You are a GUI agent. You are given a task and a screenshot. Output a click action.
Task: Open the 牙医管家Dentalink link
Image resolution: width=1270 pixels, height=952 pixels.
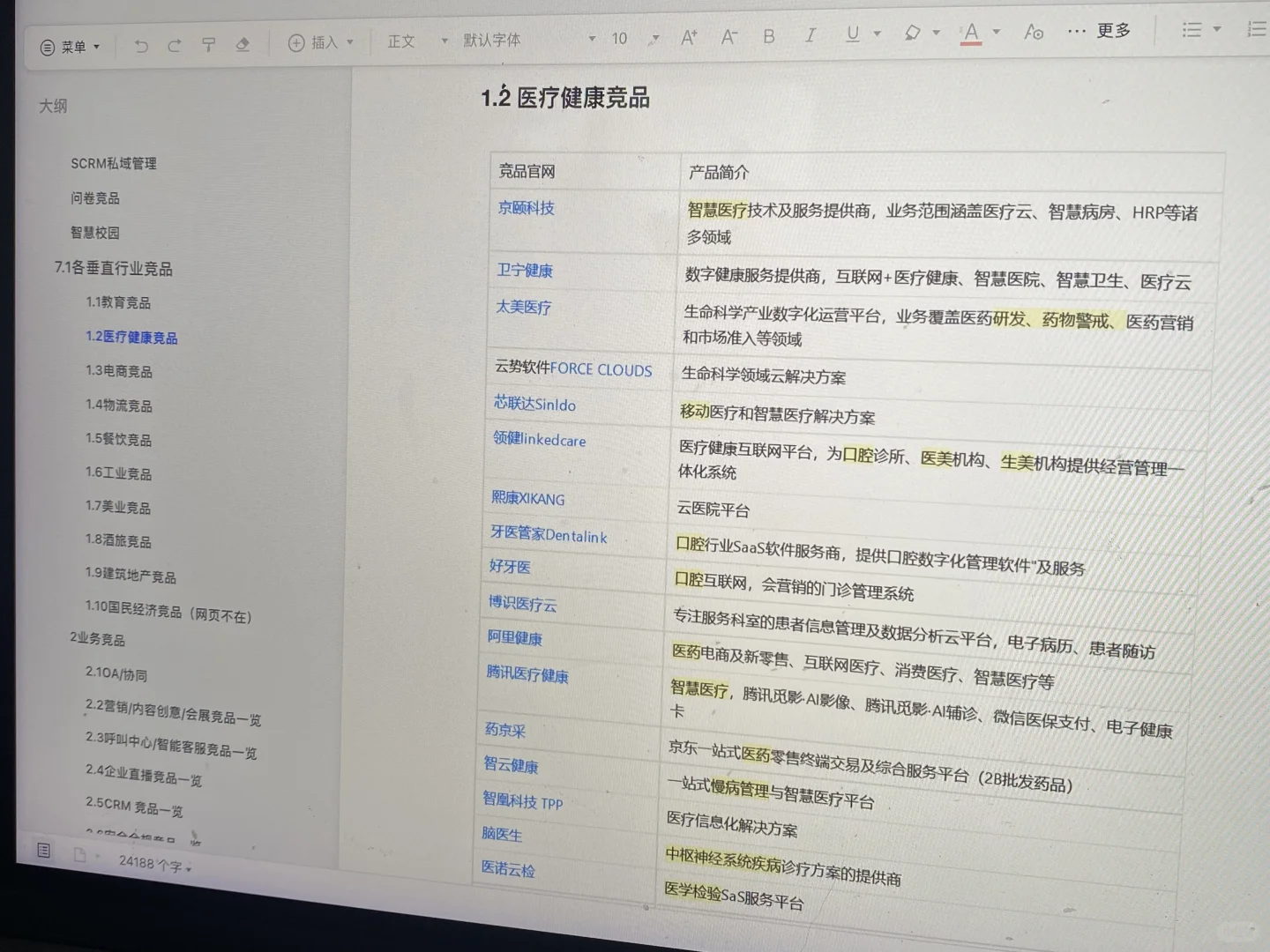[x=549, y=534]
